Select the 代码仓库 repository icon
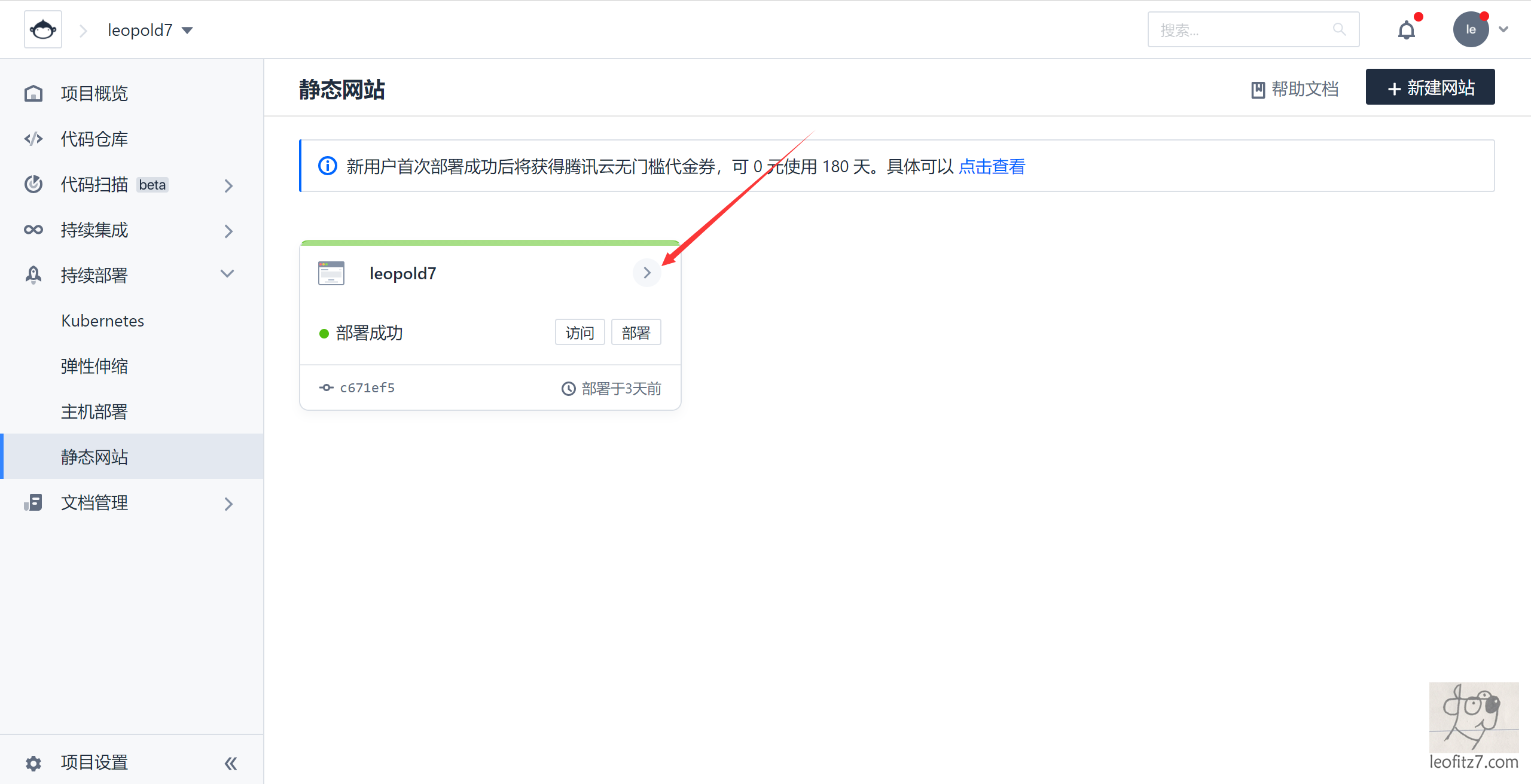The image size is (1531, 784). (x=33, y=139)
